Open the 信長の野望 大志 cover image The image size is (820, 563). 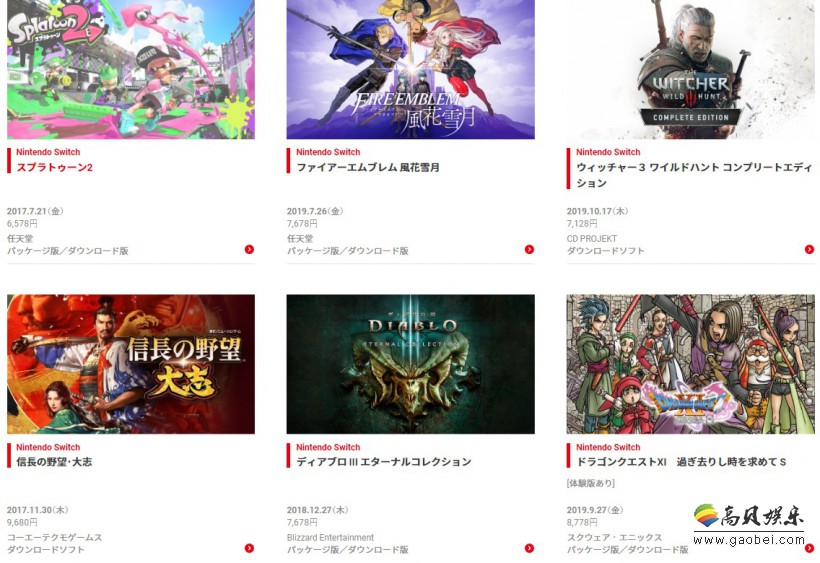[131, 364]
